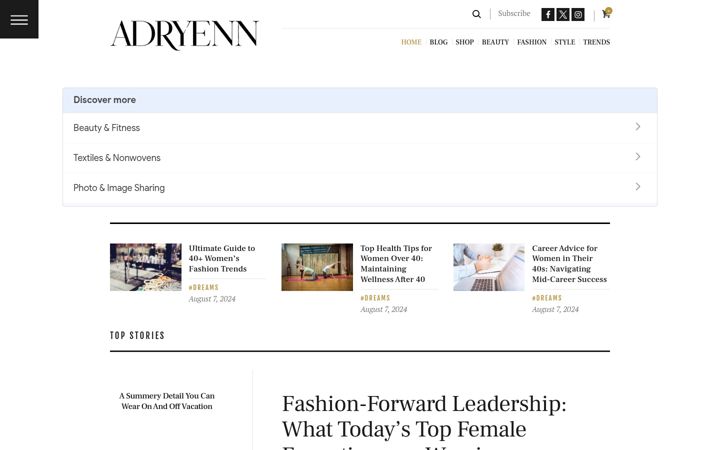
Task: Go to the HOME menu item
Action: 411,42
